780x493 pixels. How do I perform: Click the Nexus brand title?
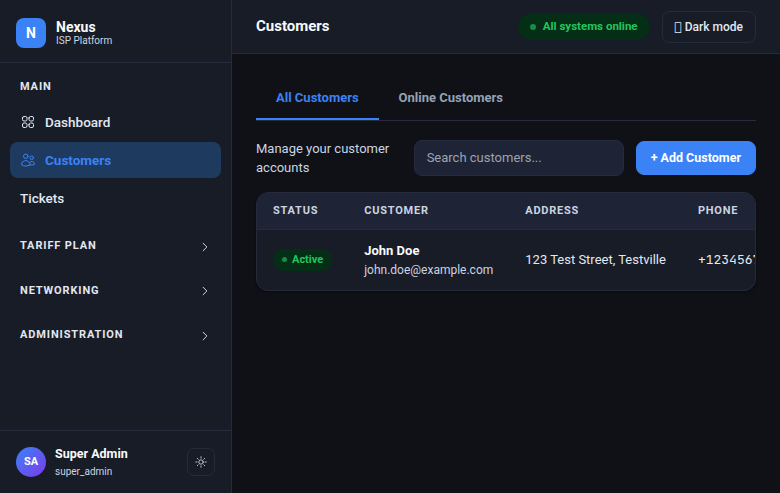(76, 26)
